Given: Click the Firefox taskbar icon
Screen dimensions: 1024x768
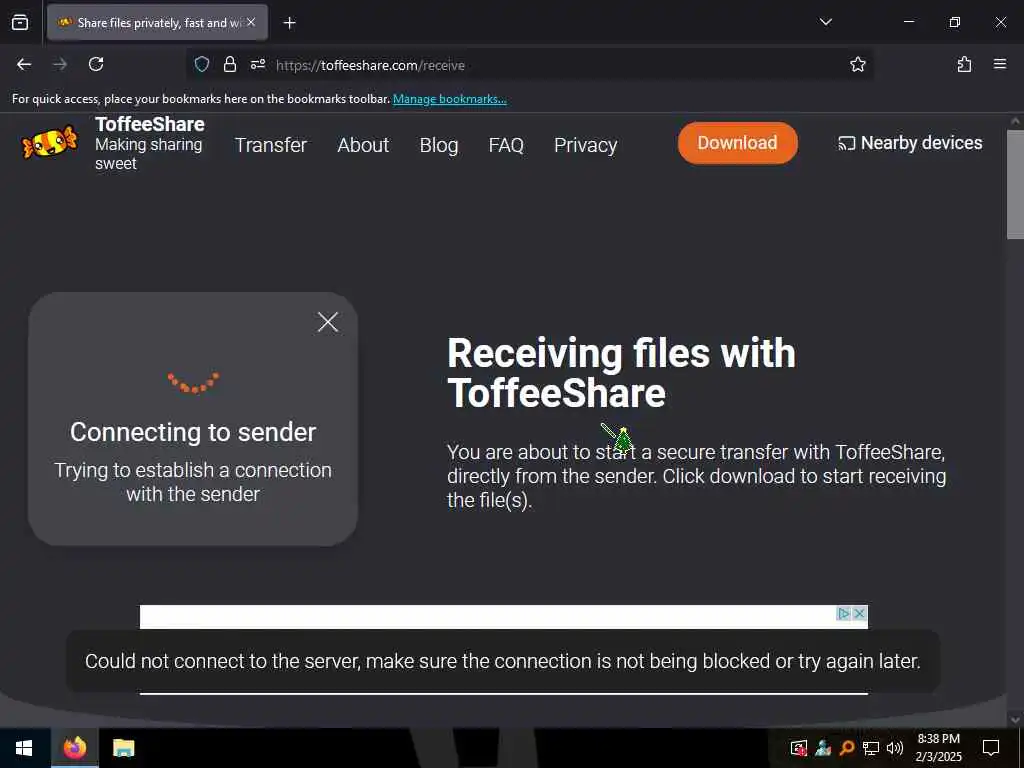Looking at the screenshot, I should (x=75, y=748).
